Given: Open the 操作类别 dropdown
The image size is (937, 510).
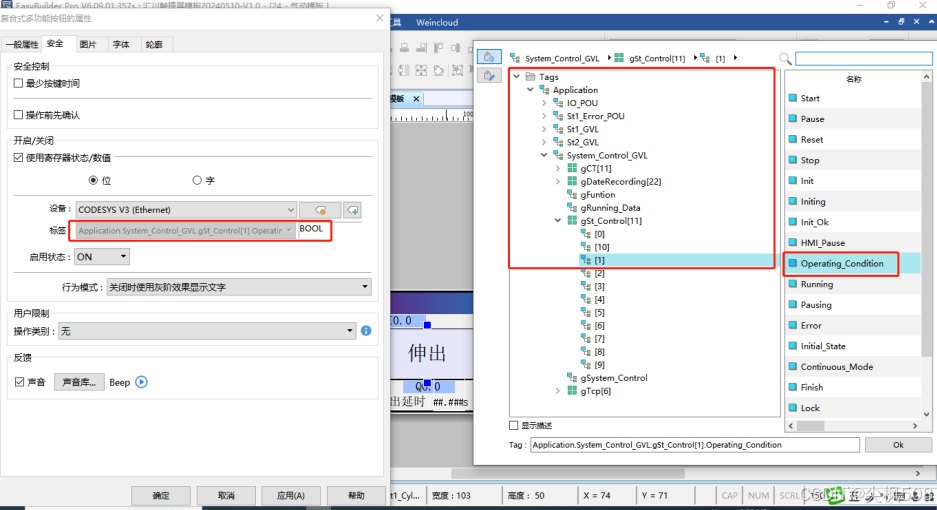Looking at the screenshot, I should (x=207, y=331).
